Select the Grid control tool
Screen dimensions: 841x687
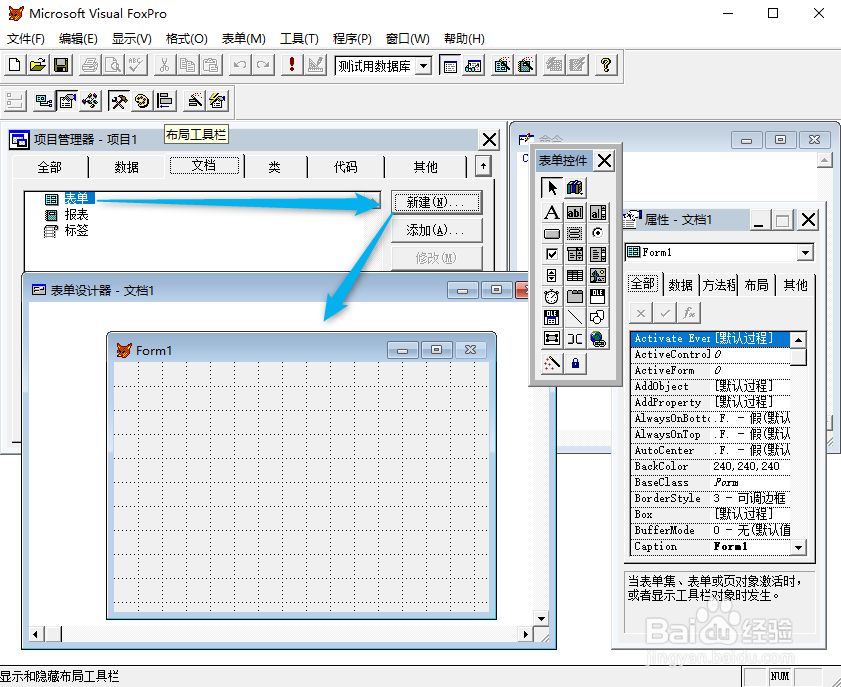pos(574,275)
